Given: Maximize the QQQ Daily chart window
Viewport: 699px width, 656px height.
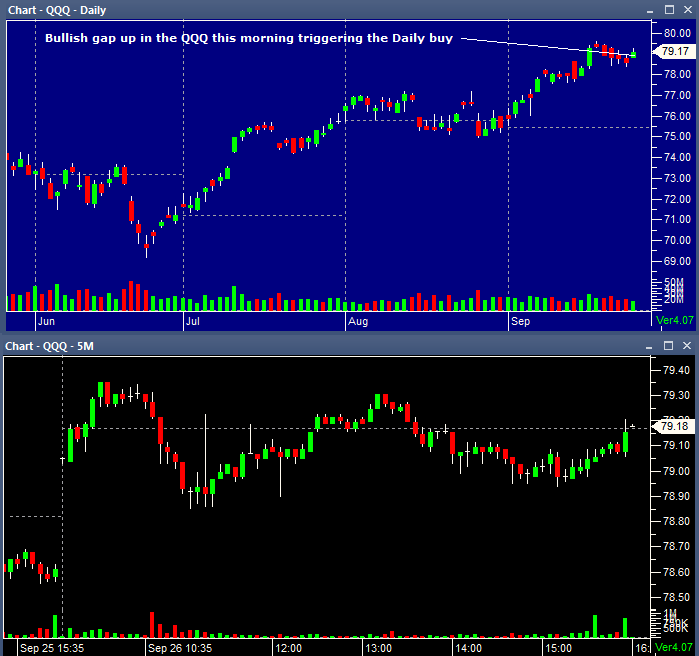Looking at the screenshot, I should coord(669,10).
